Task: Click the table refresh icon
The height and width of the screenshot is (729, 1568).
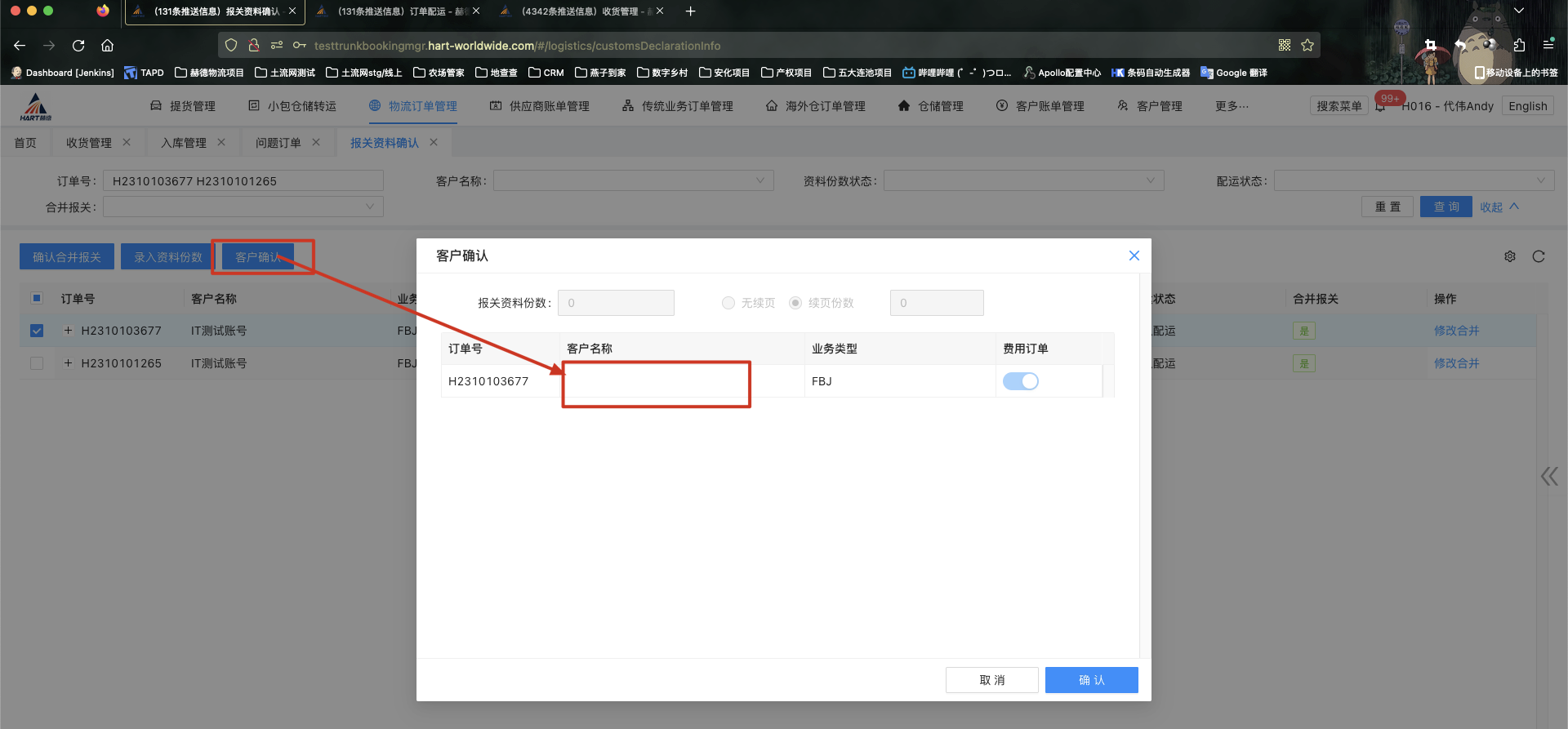Action: tap(1539, 256)
